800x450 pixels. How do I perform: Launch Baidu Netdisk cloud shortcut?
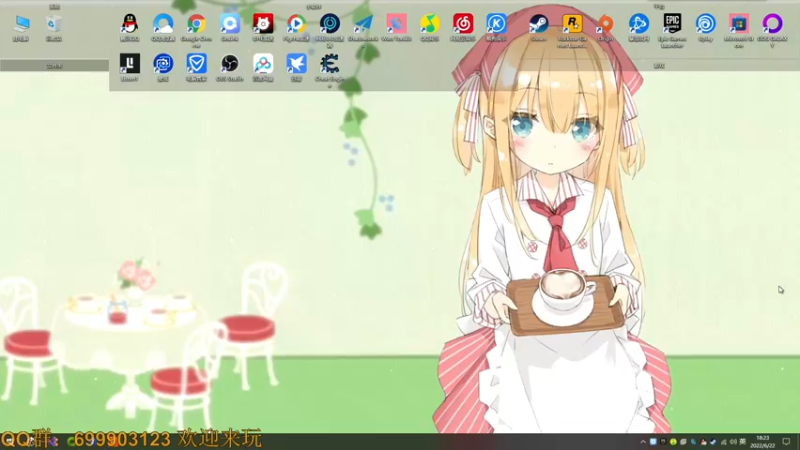point(263,68)
